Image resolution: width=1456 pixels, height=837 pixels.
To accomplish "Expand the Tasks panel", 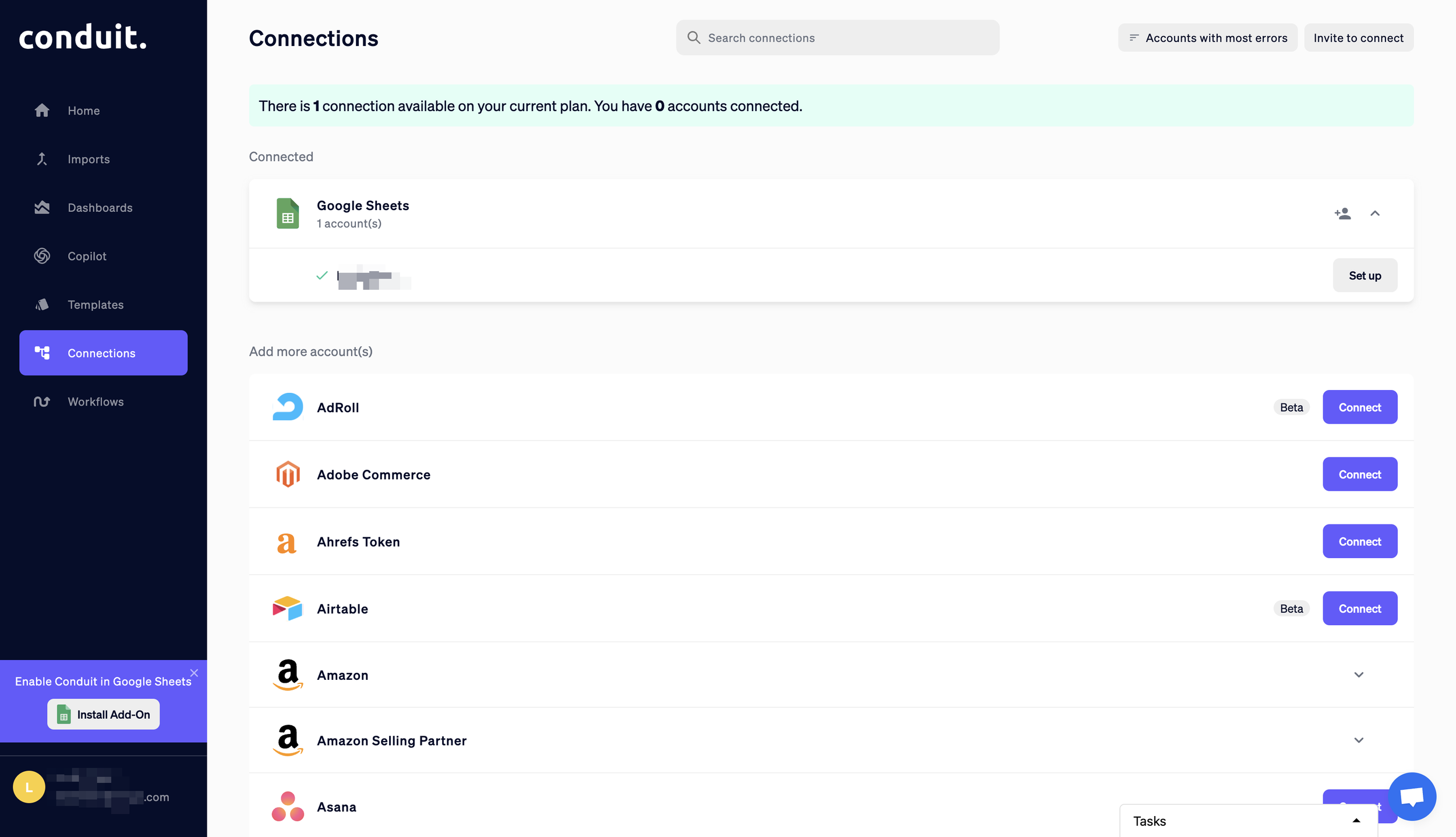I will (x=1356, y=821).
